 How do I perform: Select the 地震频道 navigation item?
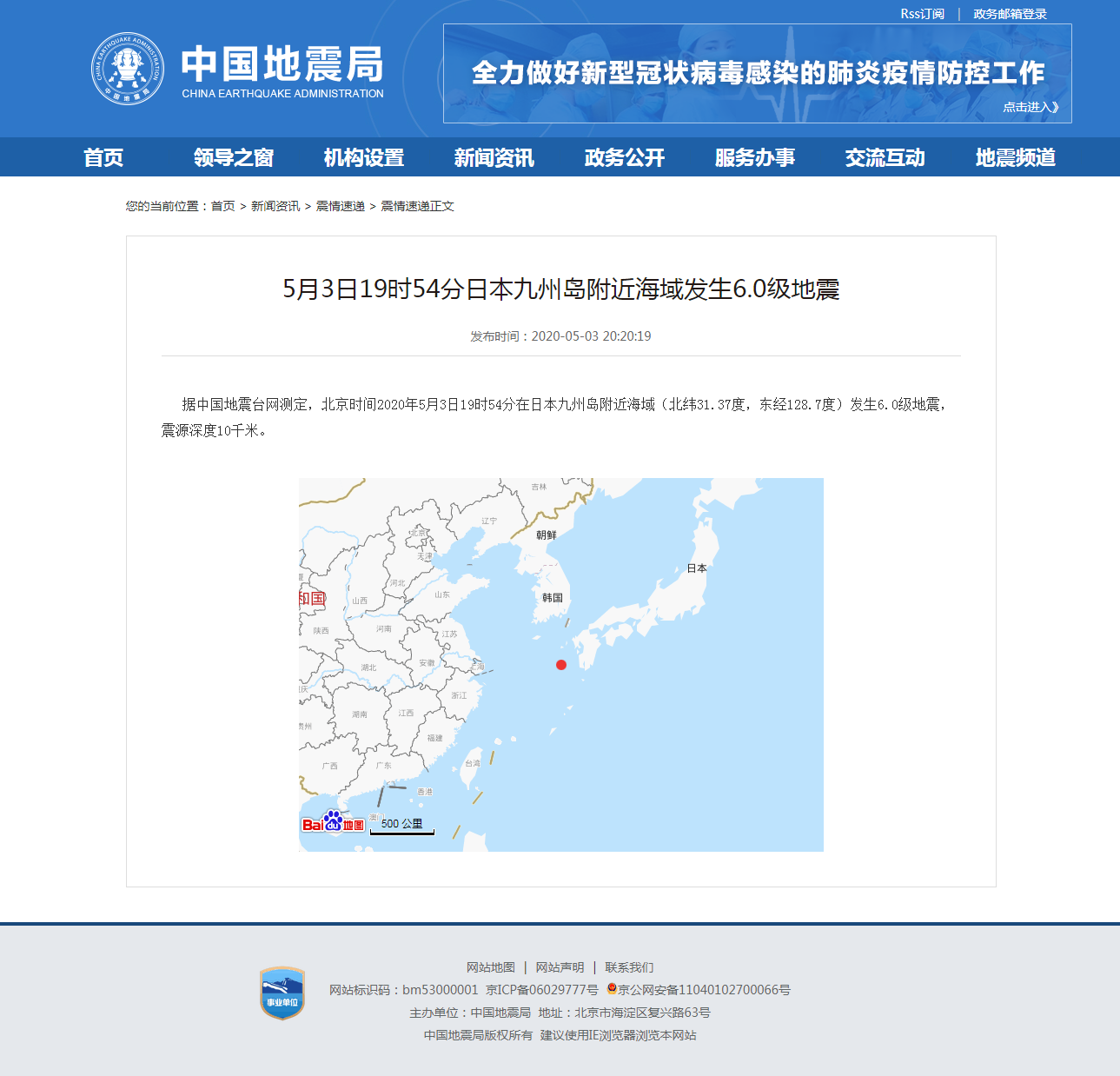pyautogui.click(x=1015, y=157)
